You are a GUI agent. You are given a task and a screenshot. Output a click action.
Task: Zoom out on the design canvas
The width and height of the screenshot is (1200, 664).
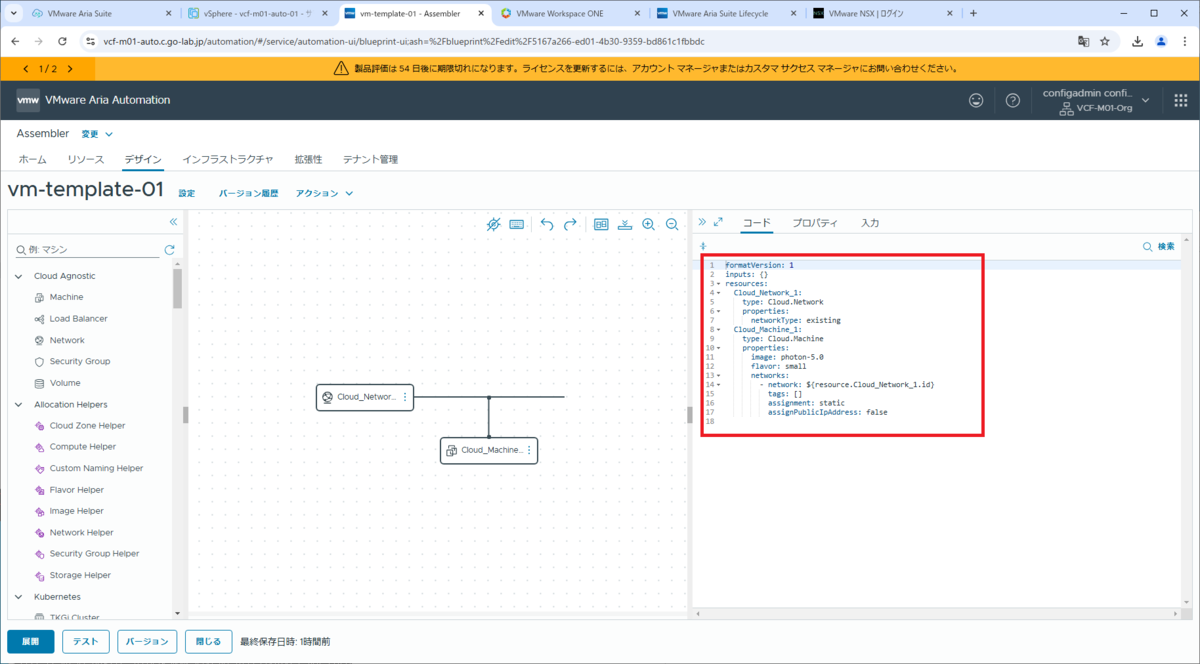(673, 225)
